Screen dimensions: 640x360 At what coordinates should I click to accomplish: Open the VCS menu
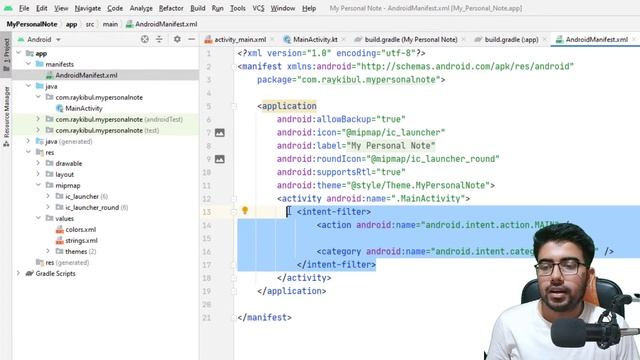(x=258, y=8)
